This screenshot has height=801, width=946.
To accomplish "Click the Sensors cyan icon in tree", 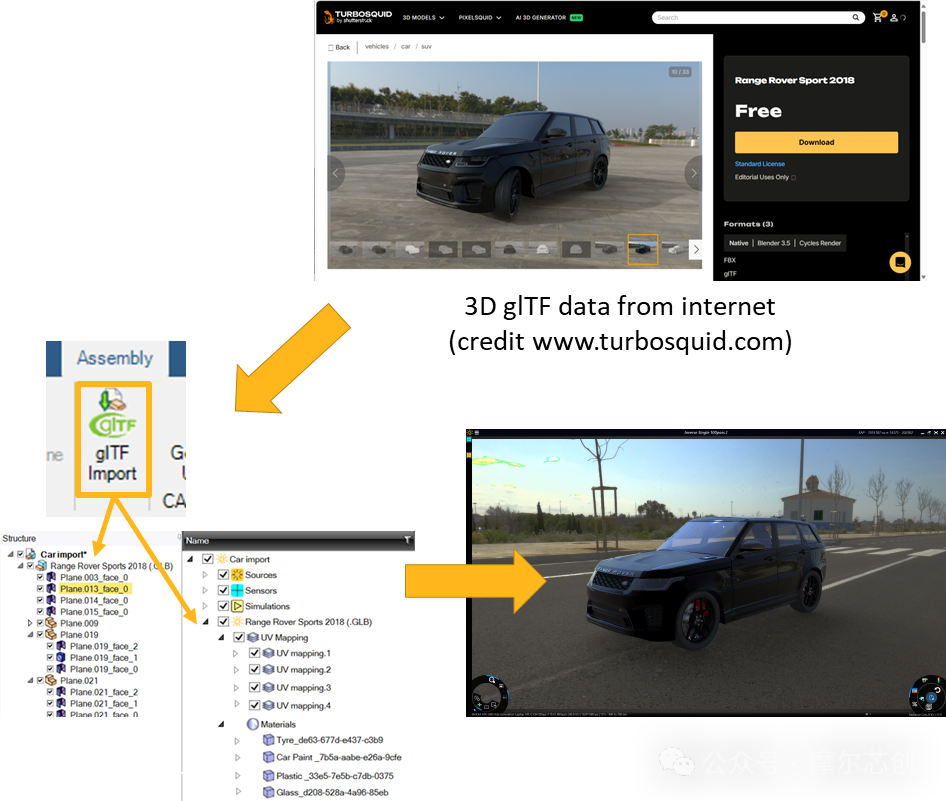I will click(x=237, y=590).
